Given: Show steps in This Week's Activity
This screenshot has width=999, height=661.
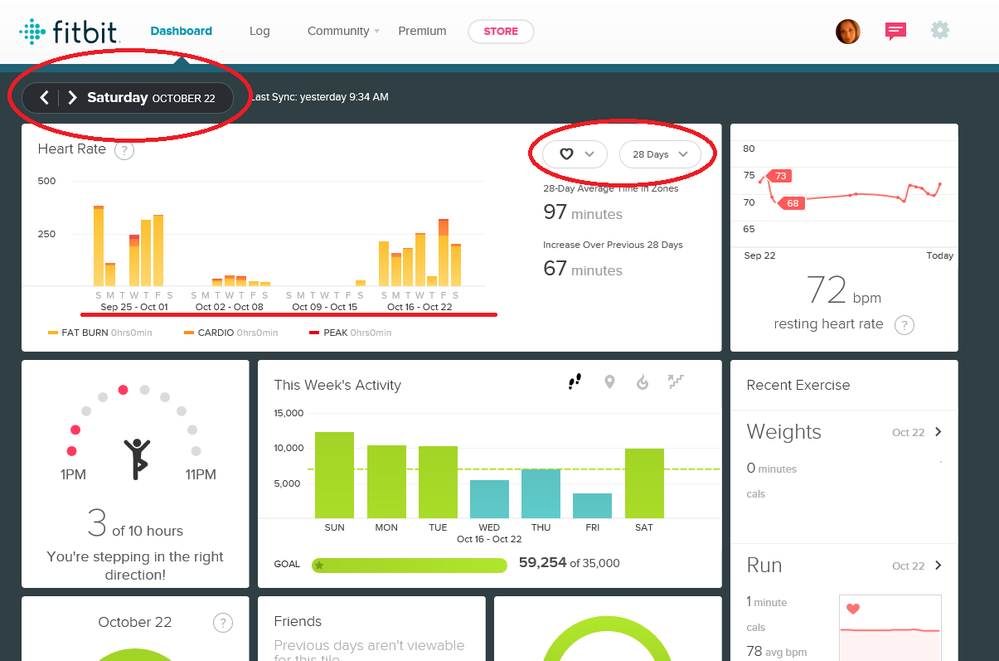Looking at the screenshot, I should point(575,382).
